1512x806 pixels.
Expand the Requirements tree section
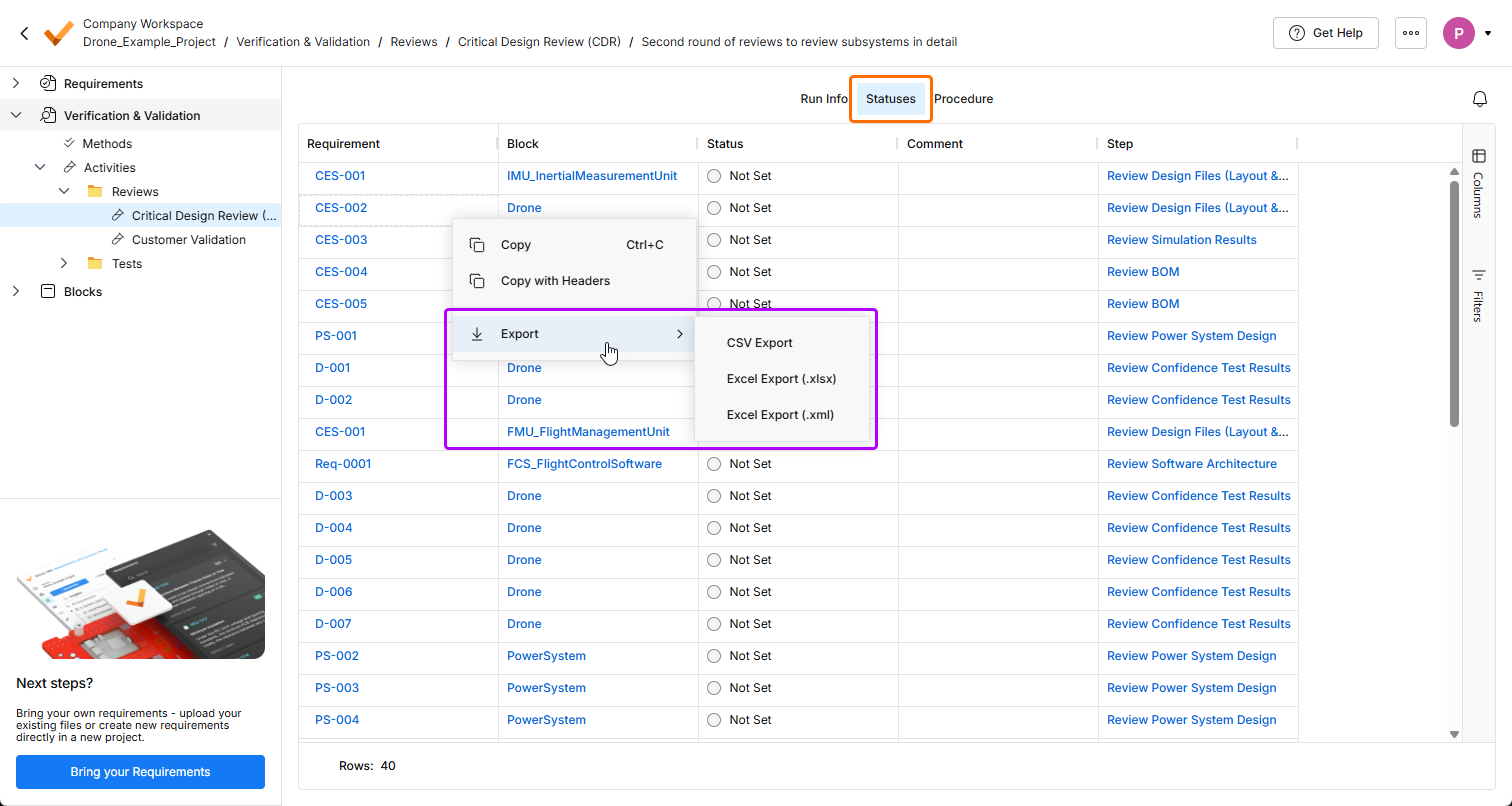point(16,84)
